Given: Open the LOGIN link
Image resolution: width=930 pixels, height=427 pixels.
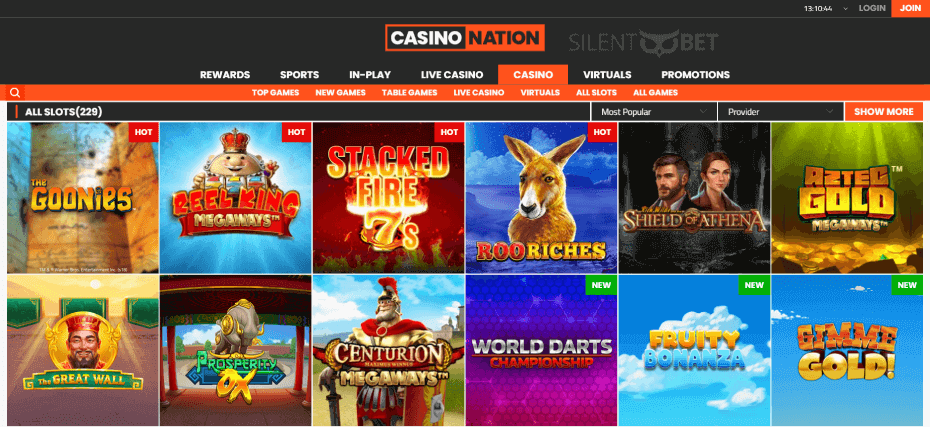Looking at the screenshot, I should pyautogui.click(x=872, y=8).
